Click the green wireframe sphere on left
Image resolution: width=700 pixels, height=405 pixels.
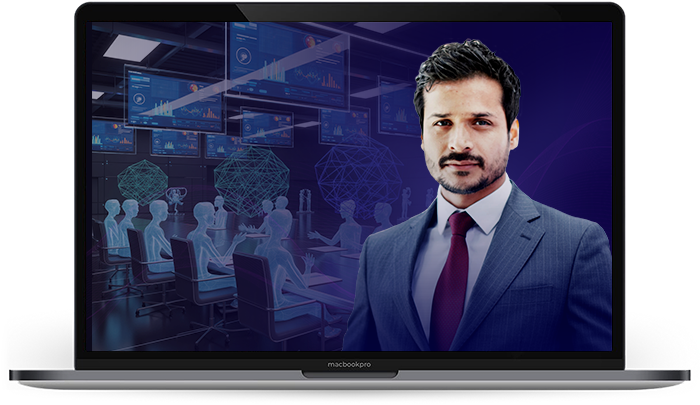click(x=143, y=181)
